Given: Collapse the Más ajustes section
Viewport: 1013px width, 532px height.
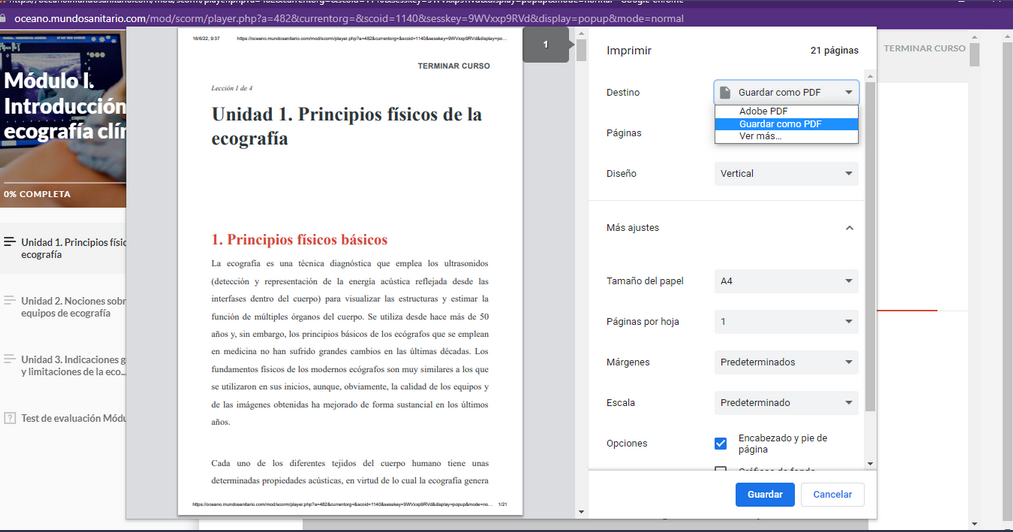Looking at the screenshot, I should click(x=850, y=228).
